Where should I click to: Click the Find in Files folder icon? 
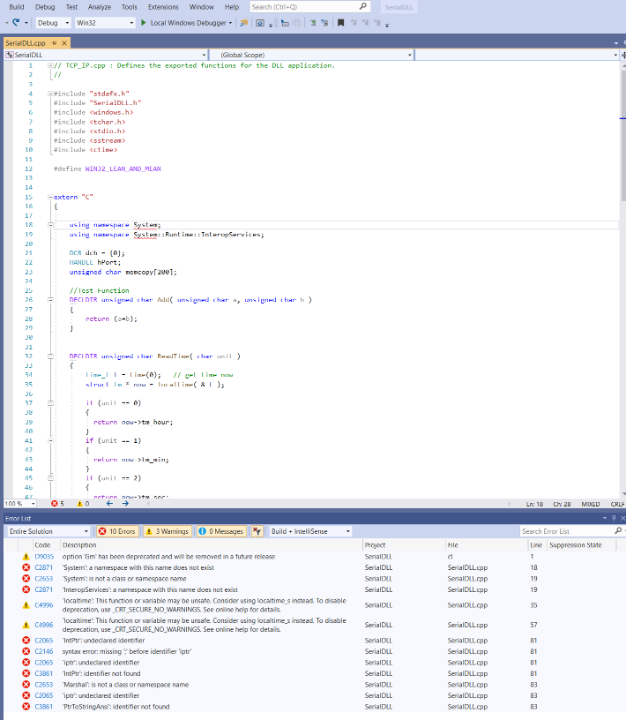(x=244, y=22)
